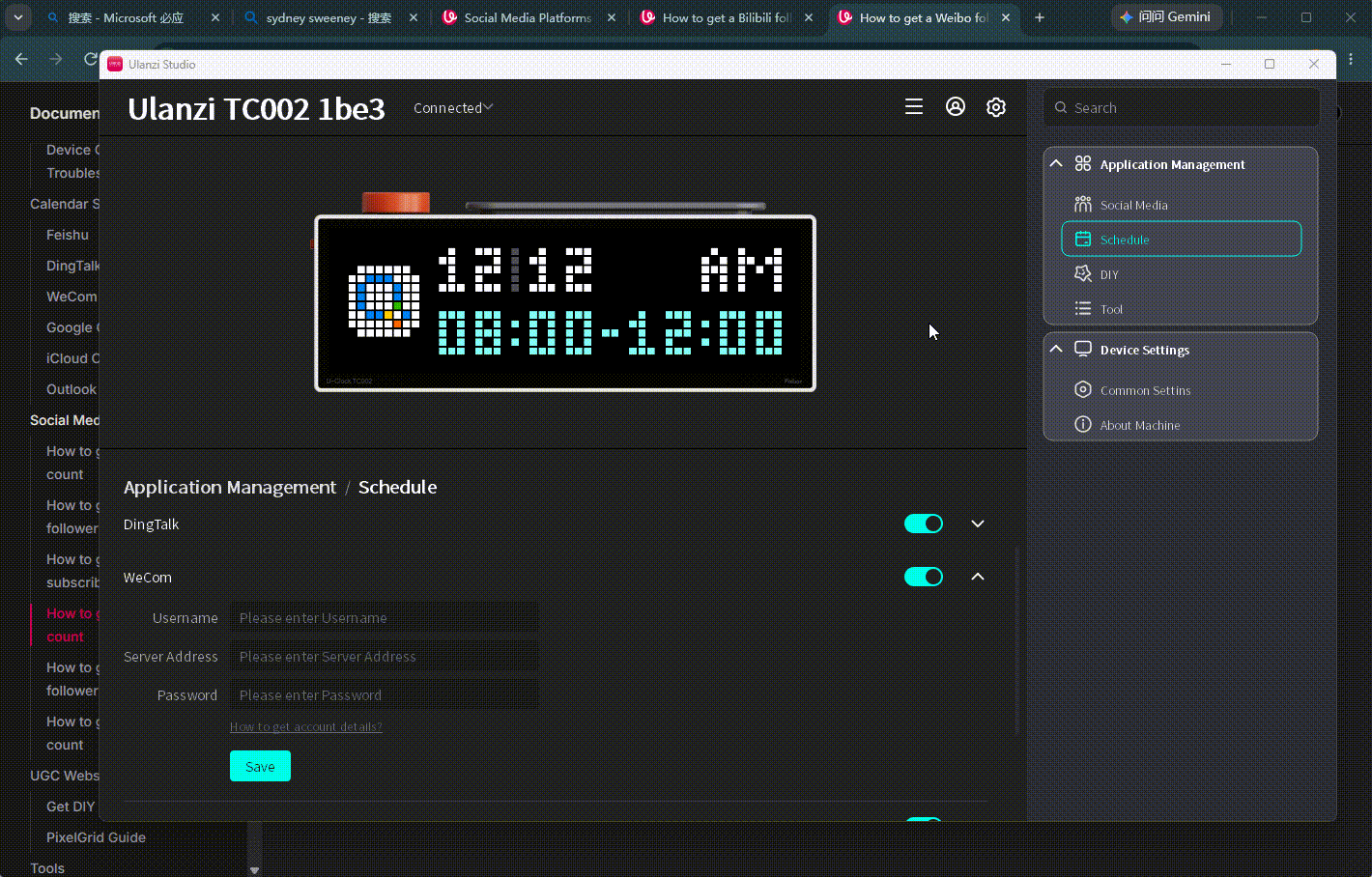The height and width of the screenshot is (877, 1372).
Task: Click the Save button
Action: [260, 766]
